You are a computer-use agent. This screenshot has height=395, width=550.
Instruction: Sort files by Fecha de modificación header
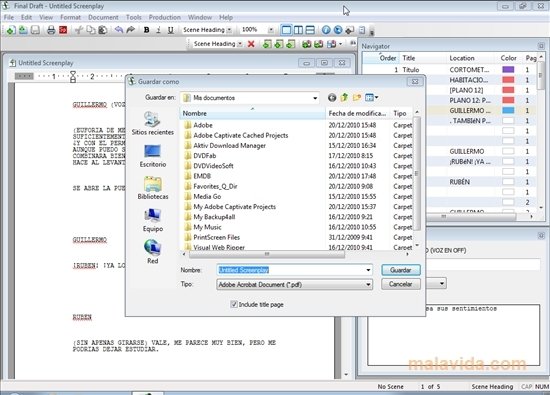[357, 113]
